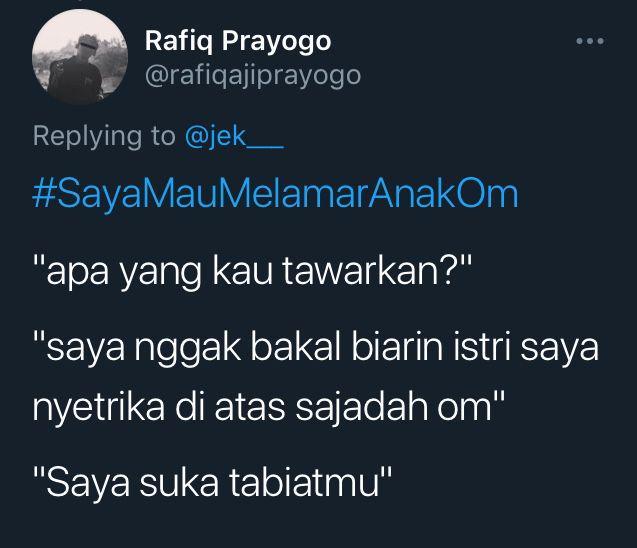This screenshot has width=637, height=548.
Task: Open the #SayaMauMelamarAnakOm hashtag
Action: click(275, 194)
